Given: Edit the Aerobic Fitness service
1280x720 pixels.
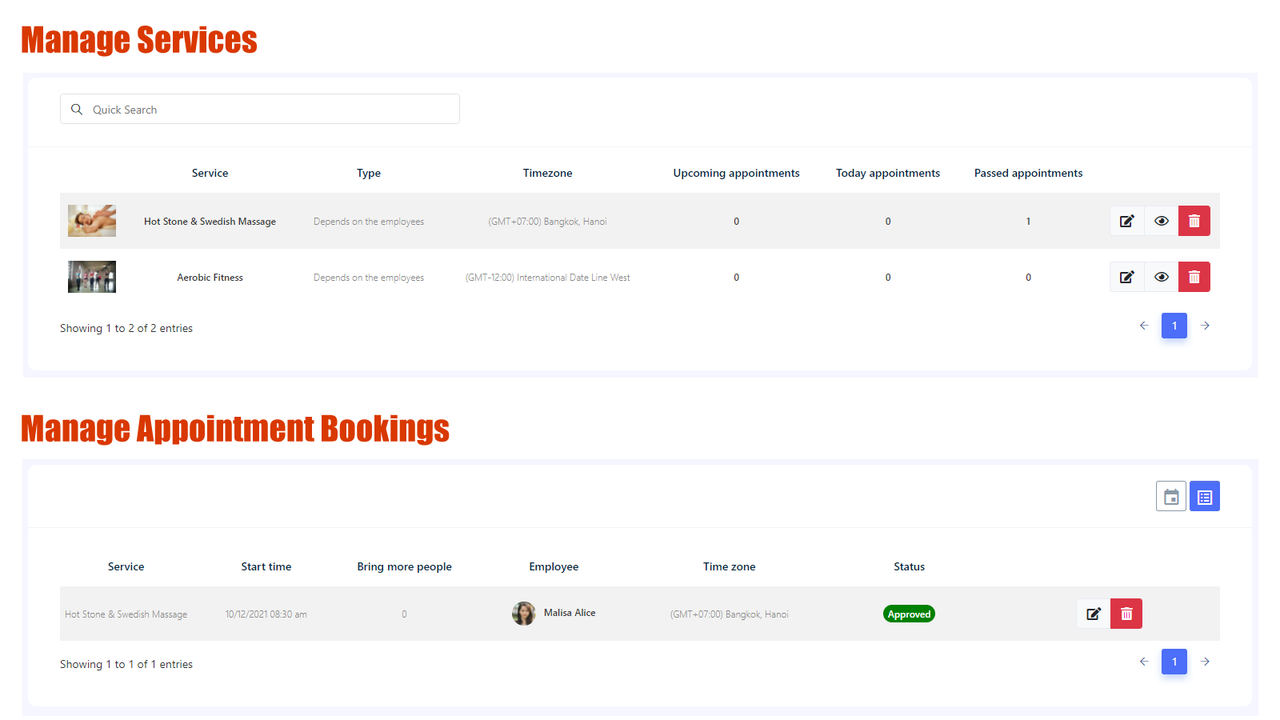Looking at the screenshot, I should click(x=1127, y=276).
